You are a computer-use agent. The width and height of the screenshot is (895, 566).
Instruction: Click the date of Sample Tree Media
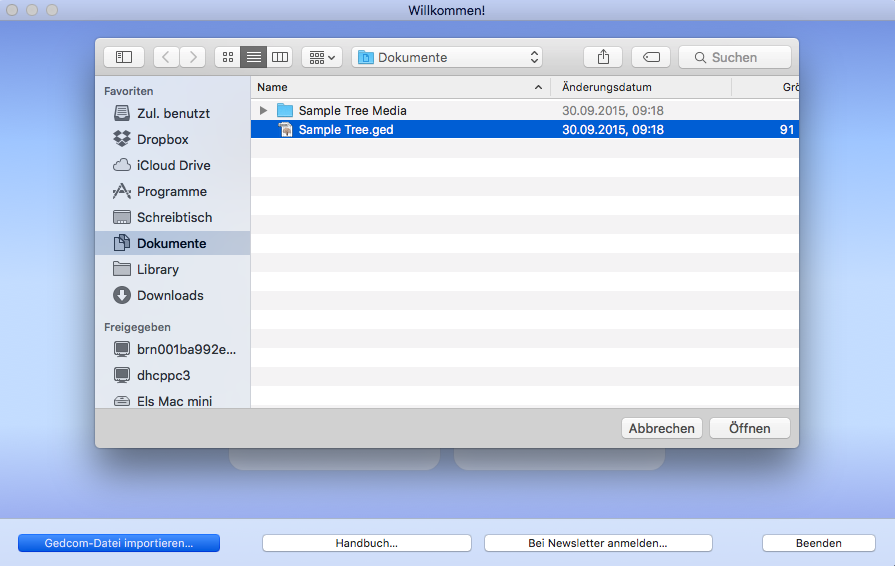point(612,110)
